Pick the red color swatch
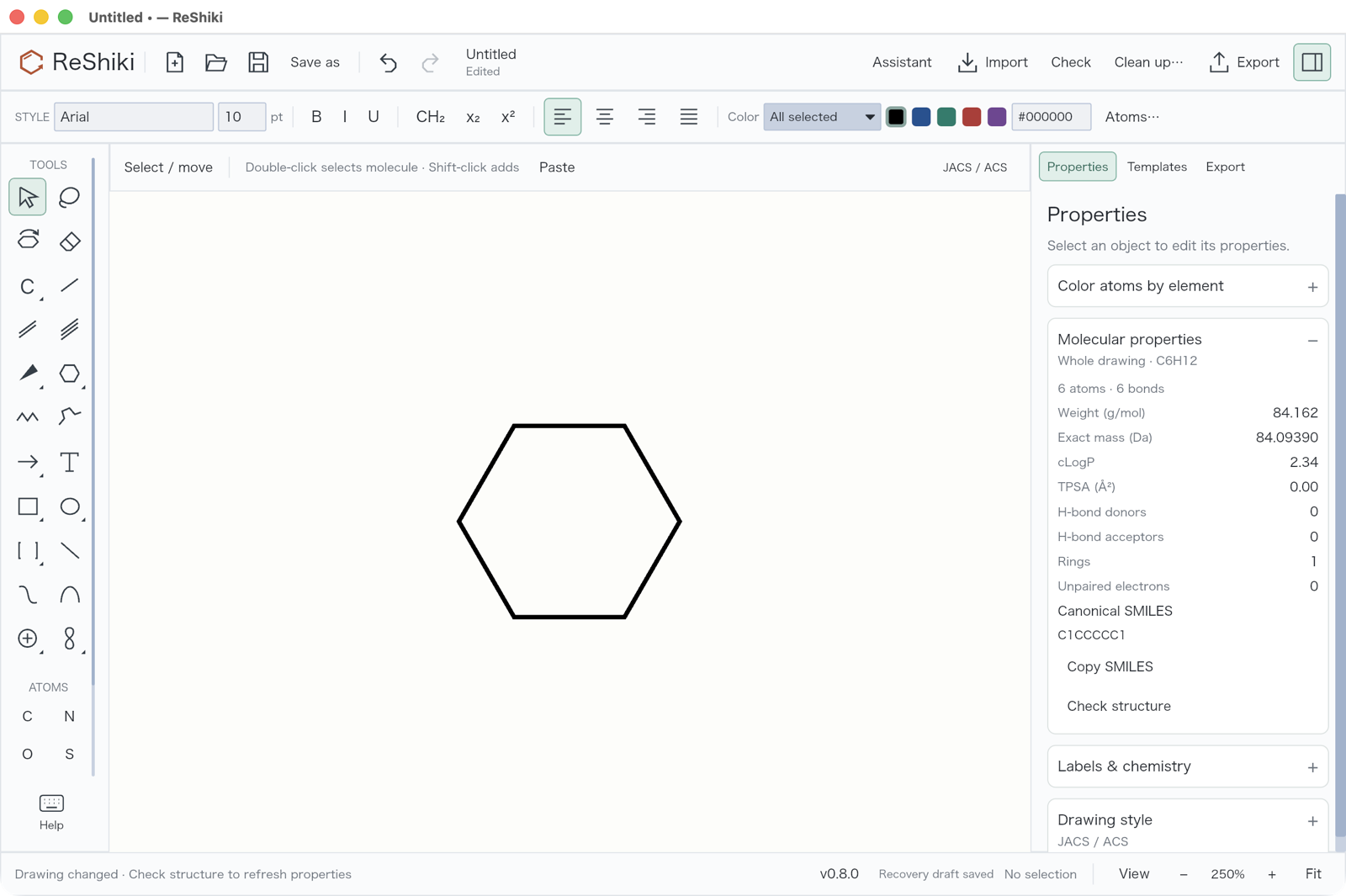 tap(972, 117)
